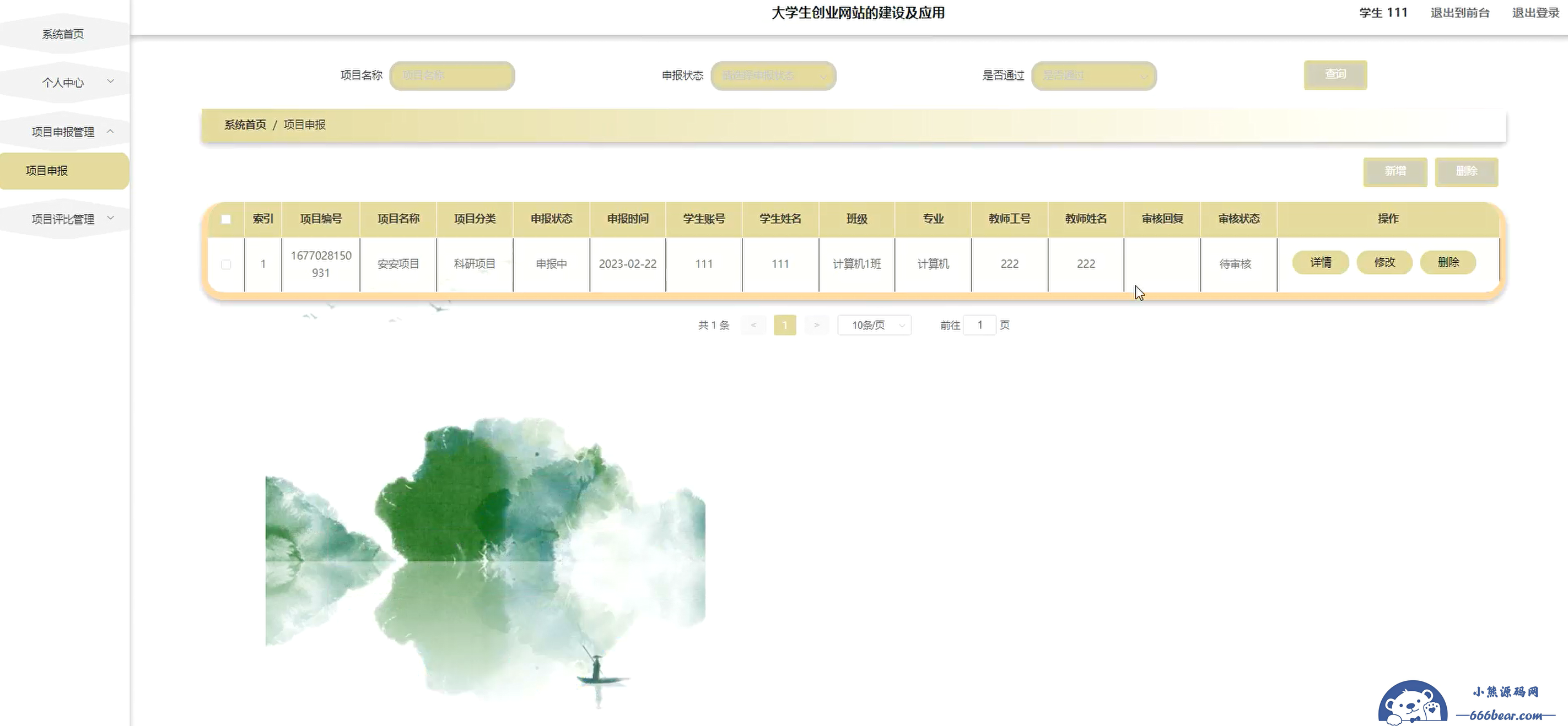Select page 1 in pagination
The height and width of the screenshot is (726, 1568).
click(x=785, y=325)
